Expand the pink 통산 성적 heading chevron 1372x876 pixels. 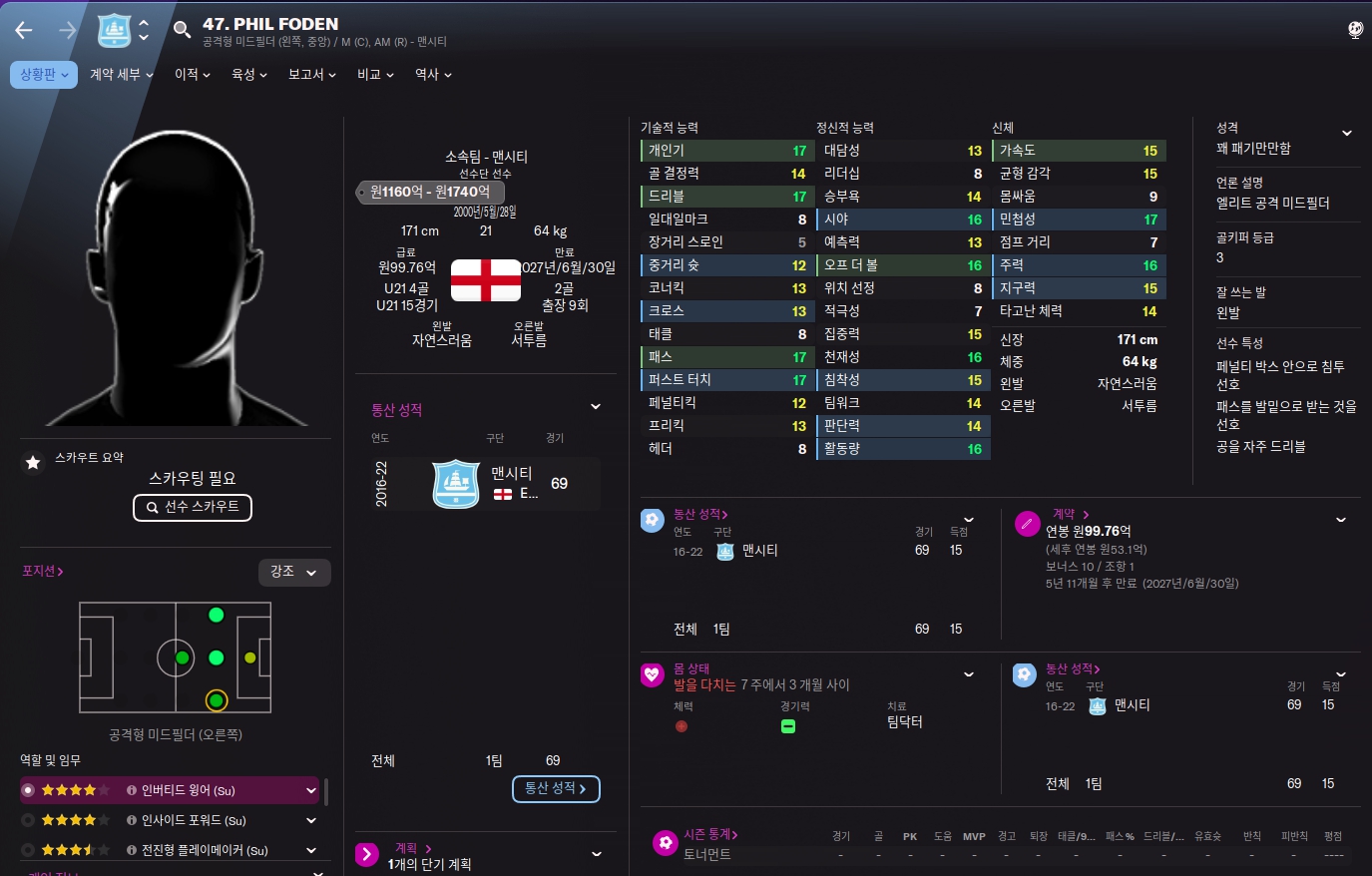pyautogui.click(x=596, y=407)
